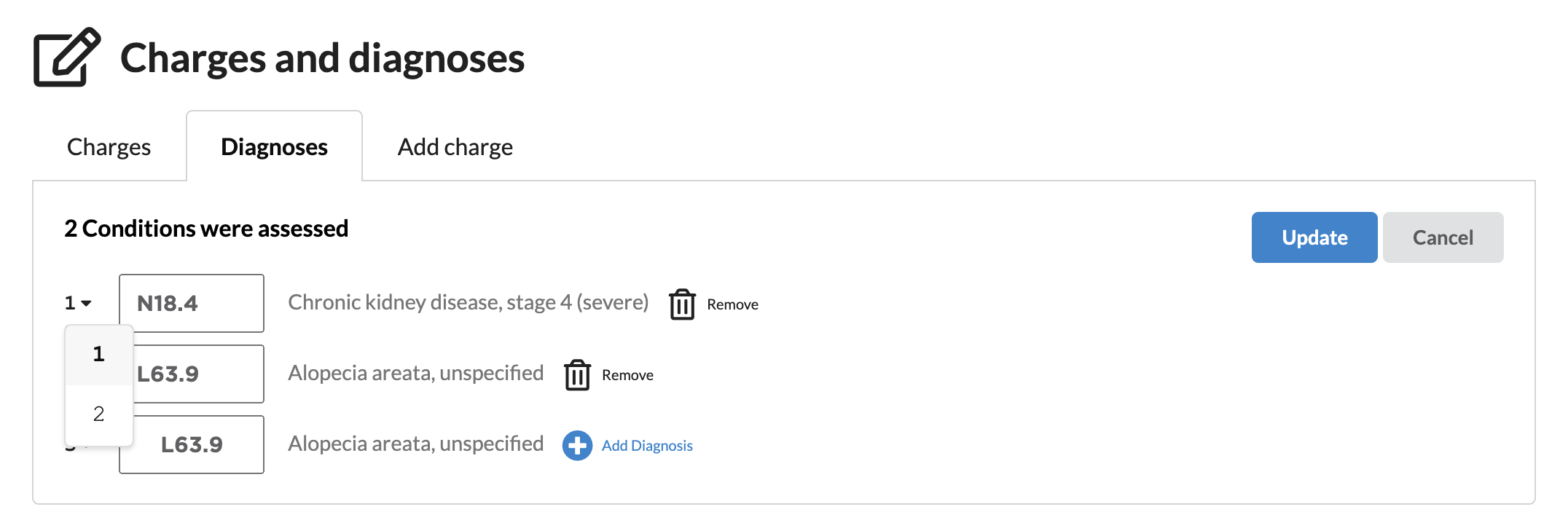Open the Add charge tab
Screen dimensions: 1568x520
pos(455,147)
